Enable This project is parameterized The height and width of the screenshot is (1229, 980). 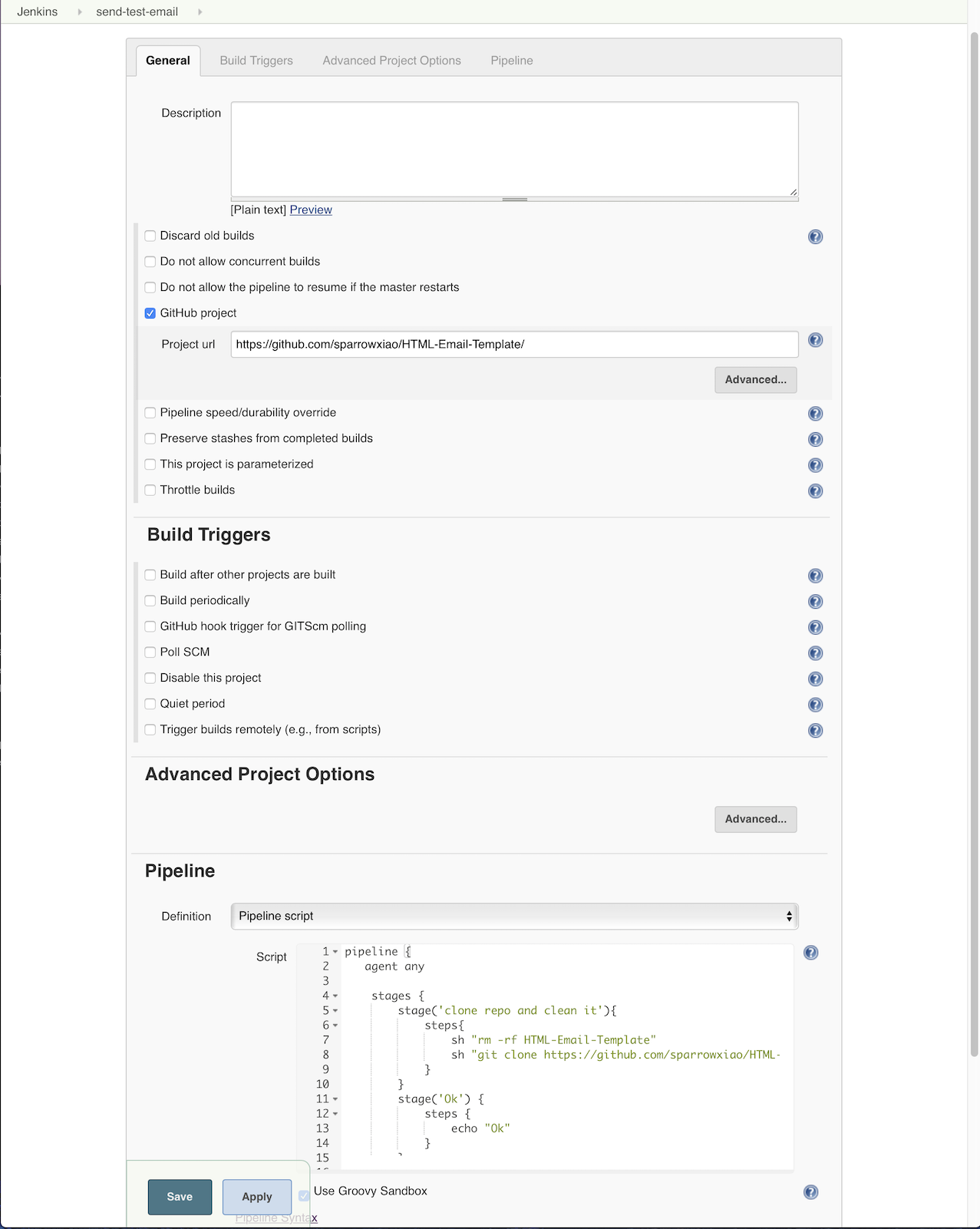click(150, 464)
